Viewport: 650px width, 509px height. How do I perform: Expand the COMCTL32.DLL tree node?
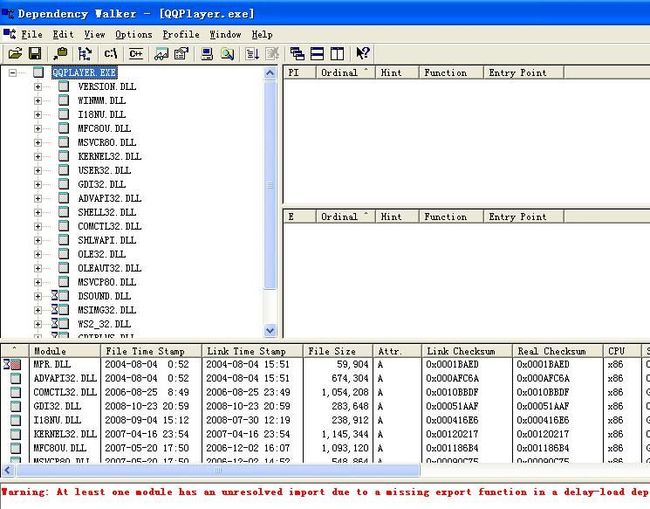pyautogui.click(x=38, y=226)
